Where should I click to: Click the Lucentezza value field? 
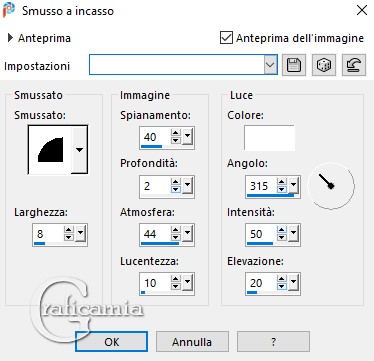click(x=155, y=283)
